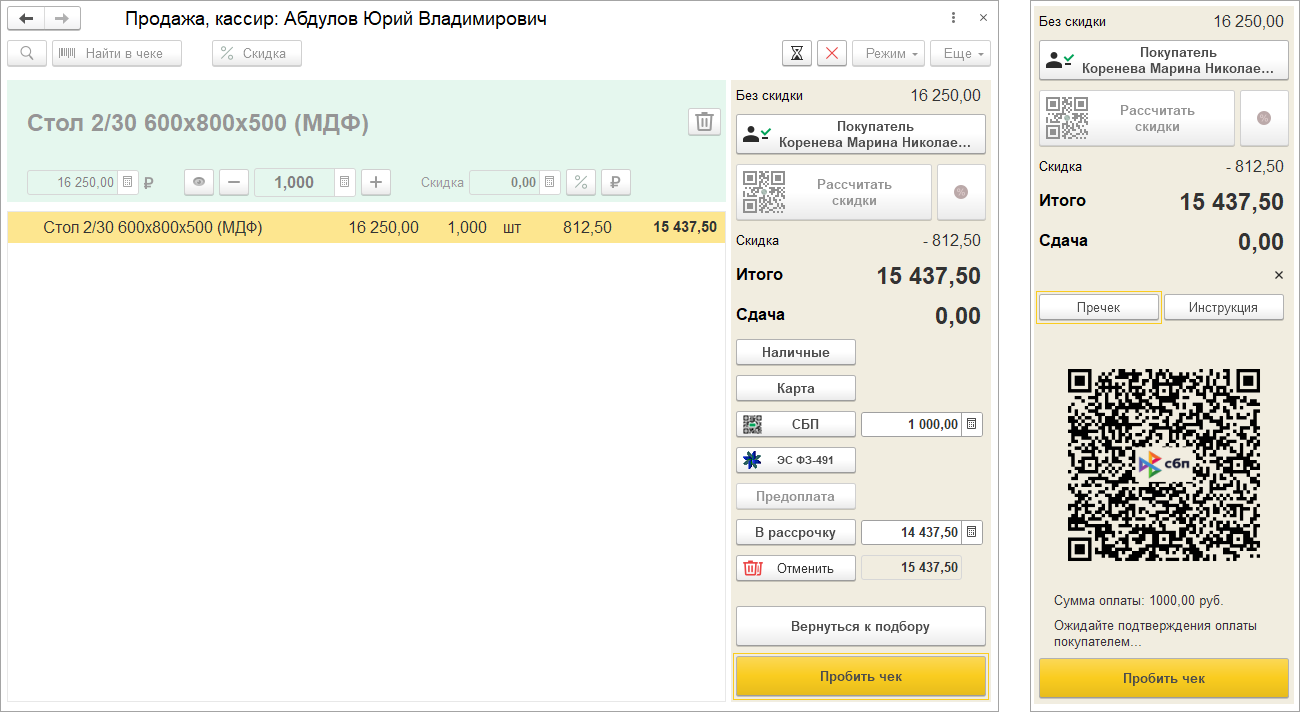Screen dimensions: 1300x712
Task: Click the hourglass postpone receipt icon
Action: pyautogui.click(x=796, y=53)
